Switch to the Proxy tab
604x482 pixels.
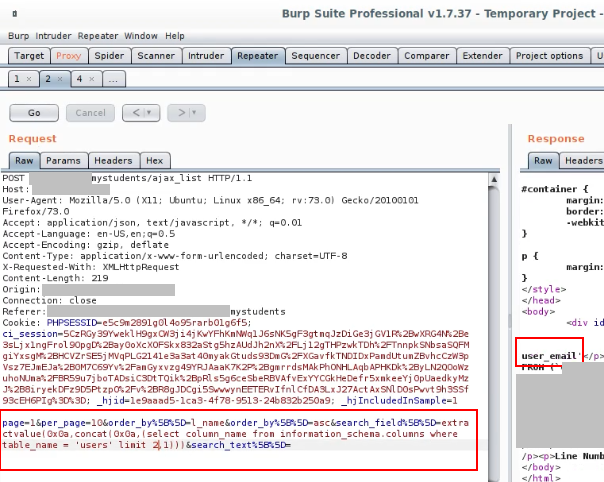pos(69,56)
